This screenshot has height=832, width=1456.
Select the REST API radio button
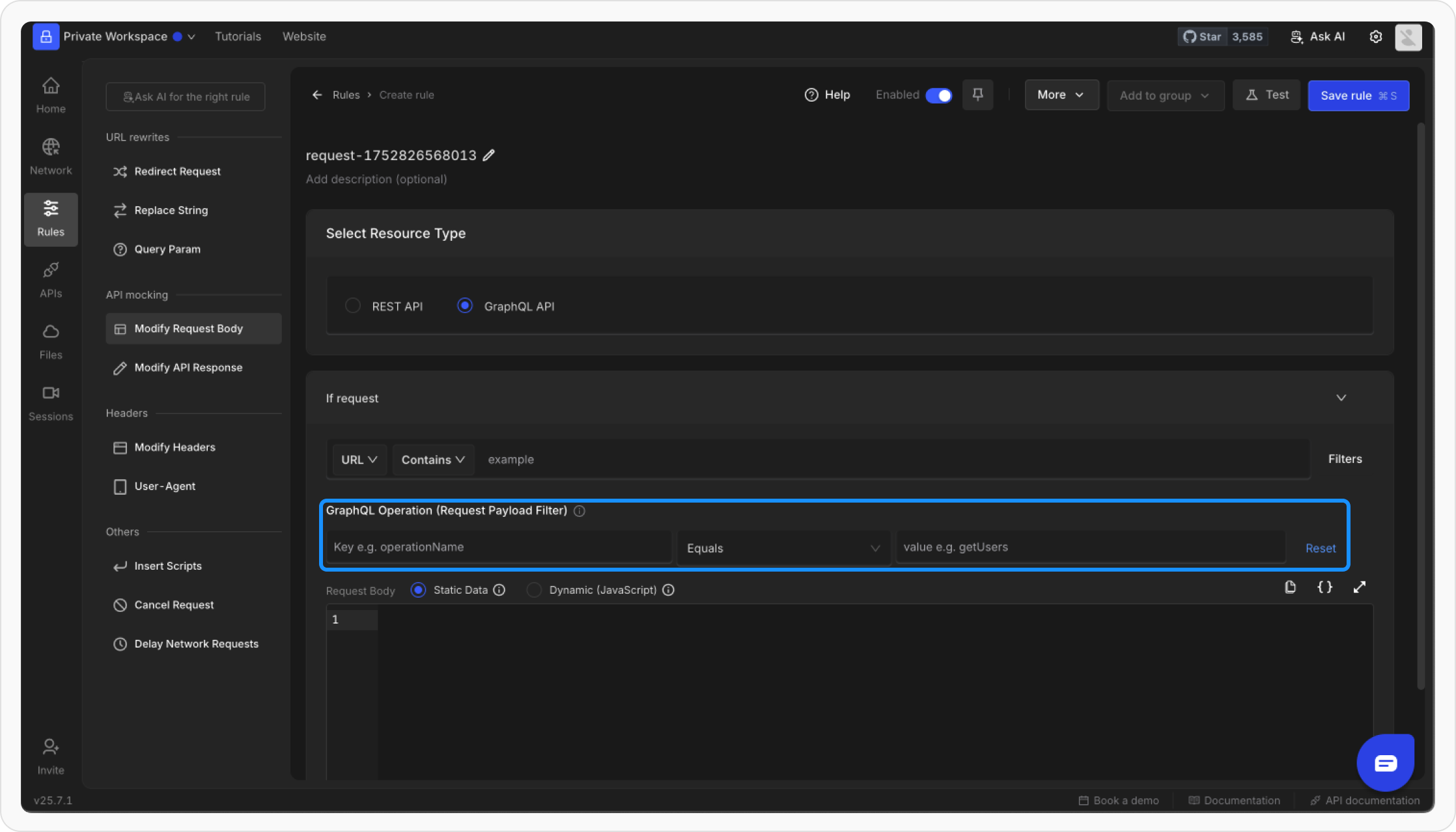pyautogui.click(x=353, y=305)
